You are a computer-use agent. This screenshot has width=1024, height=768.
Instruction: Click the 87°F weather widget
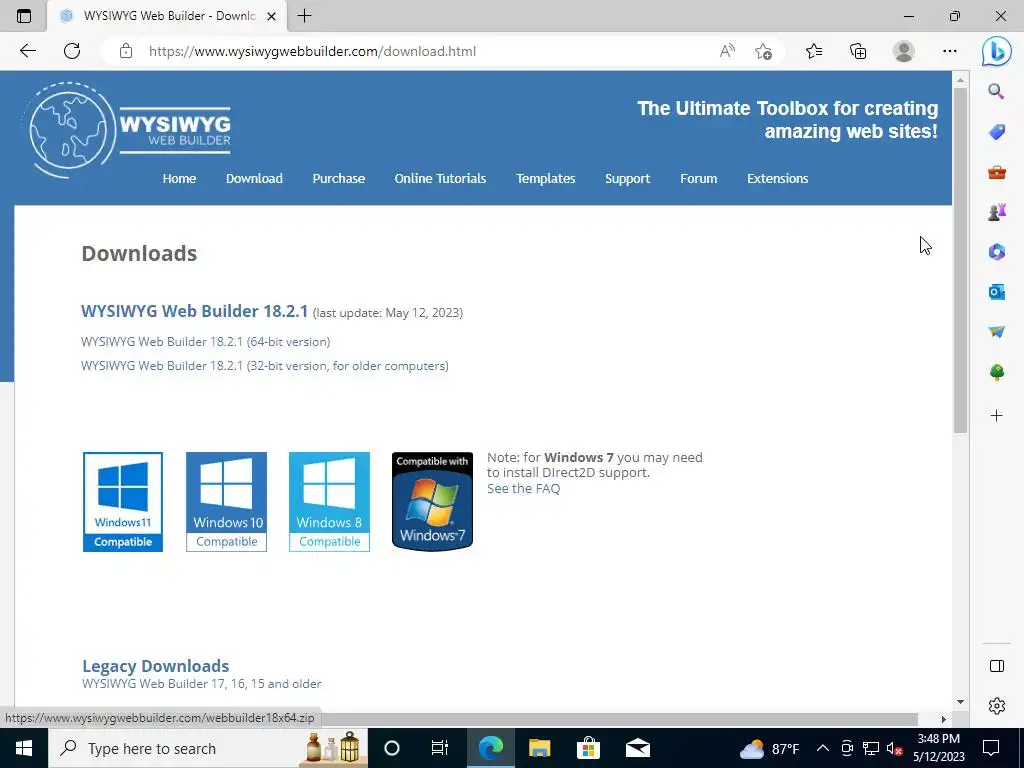click(769, 748)
